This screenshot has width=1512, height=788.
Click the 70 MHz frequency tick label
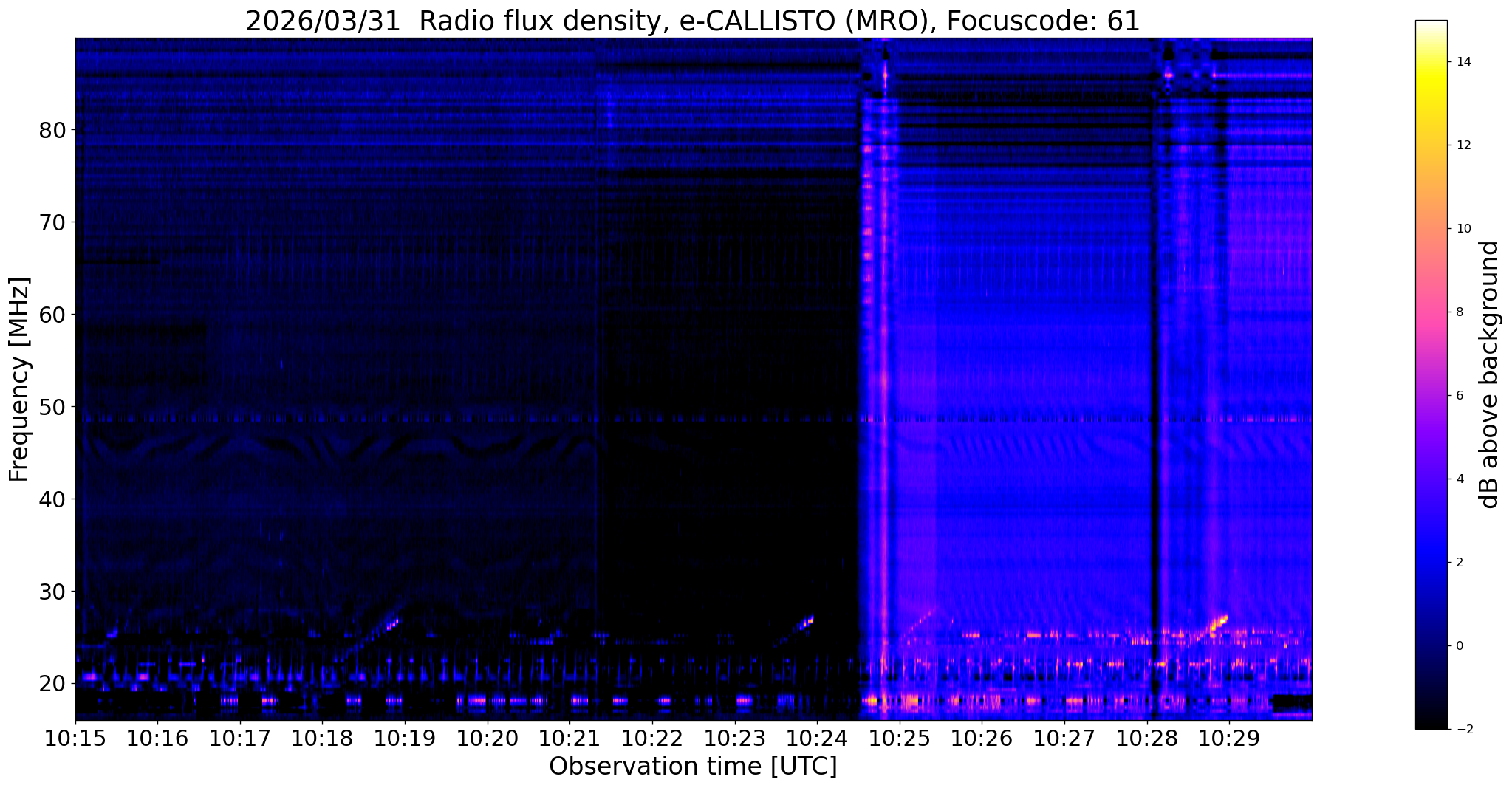click(52, 222)
